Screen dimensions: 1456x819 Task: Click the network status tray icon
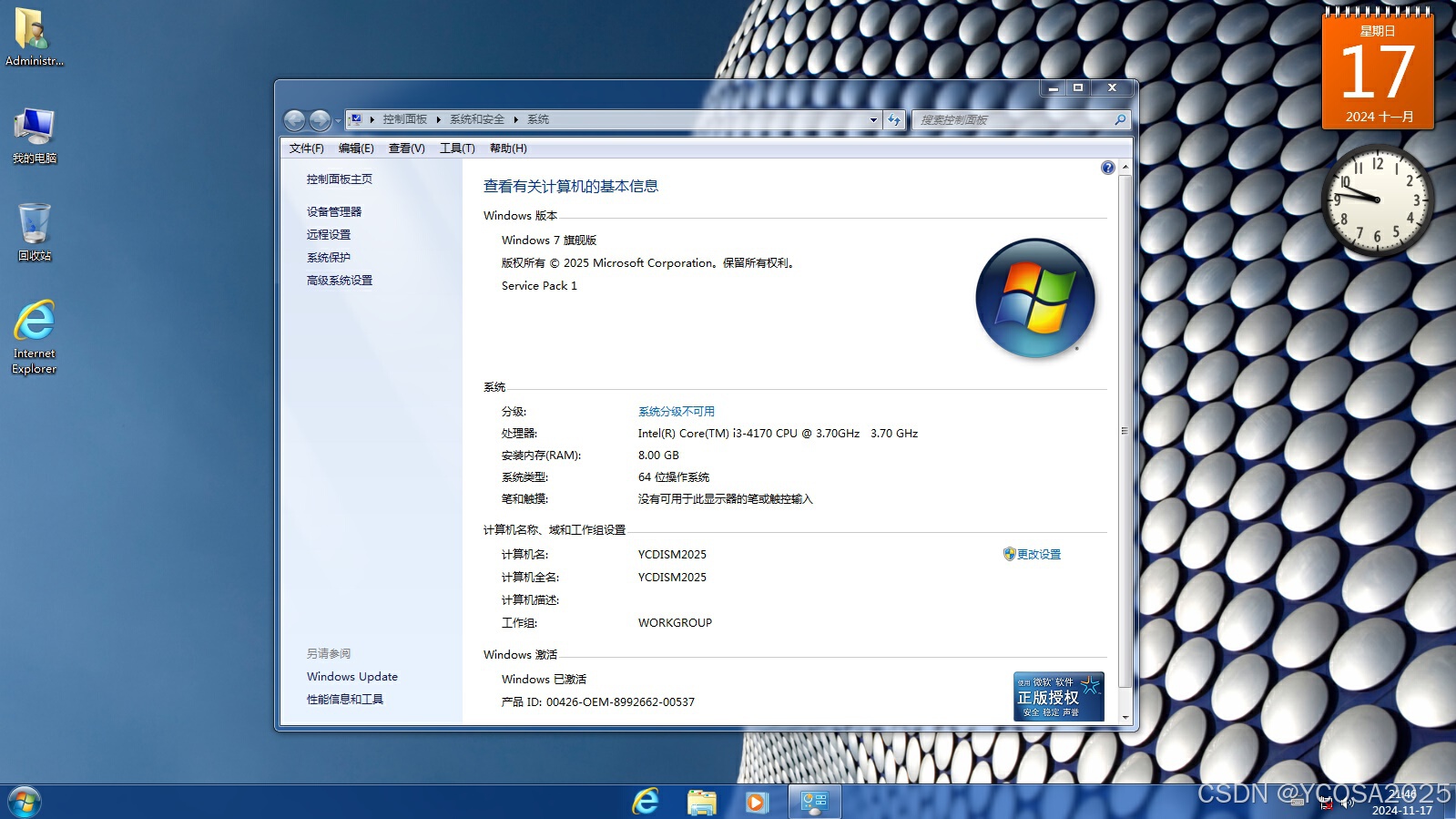(x=1326, y=804)
